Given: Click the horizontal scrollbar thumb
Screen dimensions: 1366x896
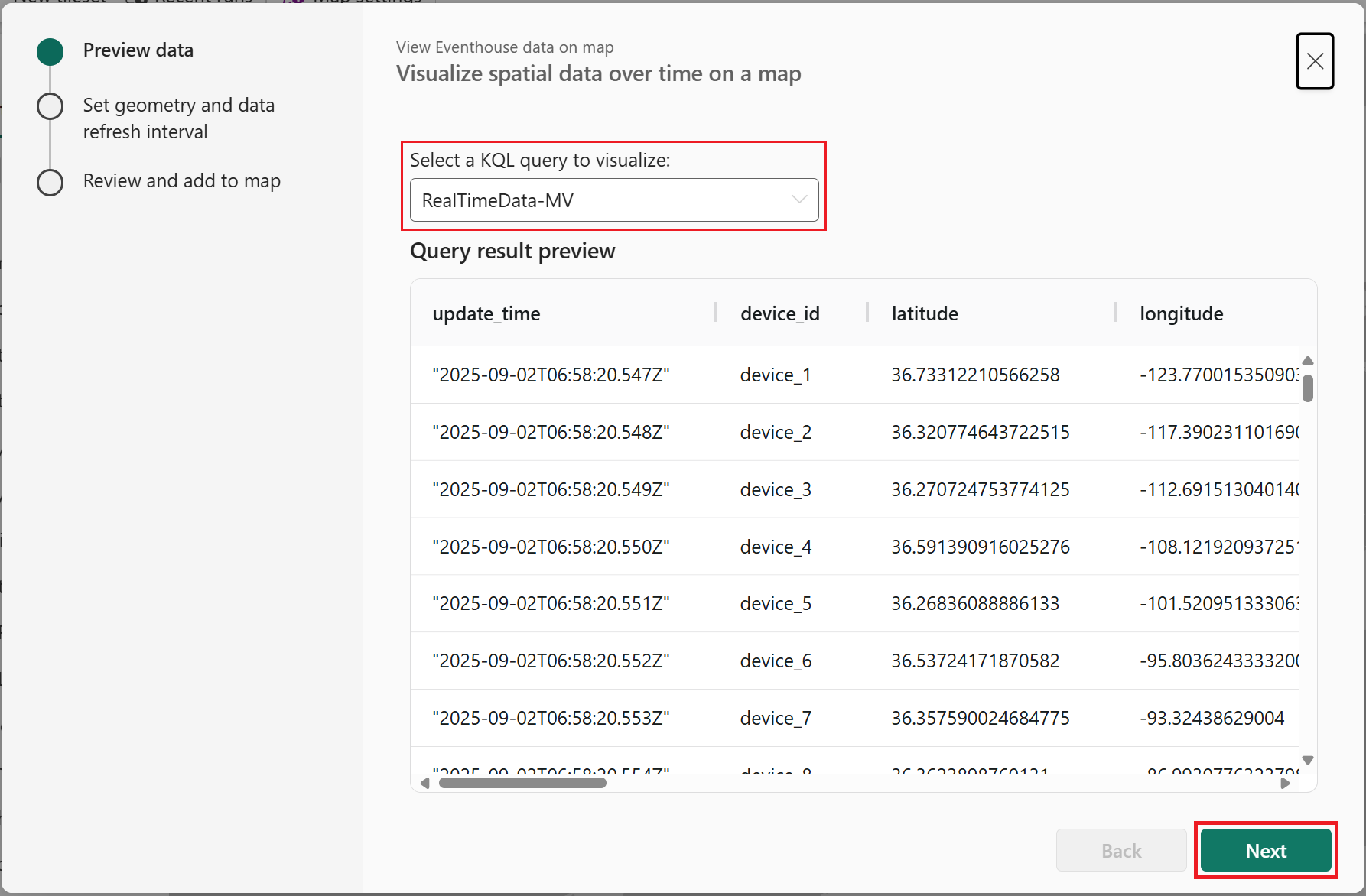Looking at the screenshot, I should click(x=522, y=783).
